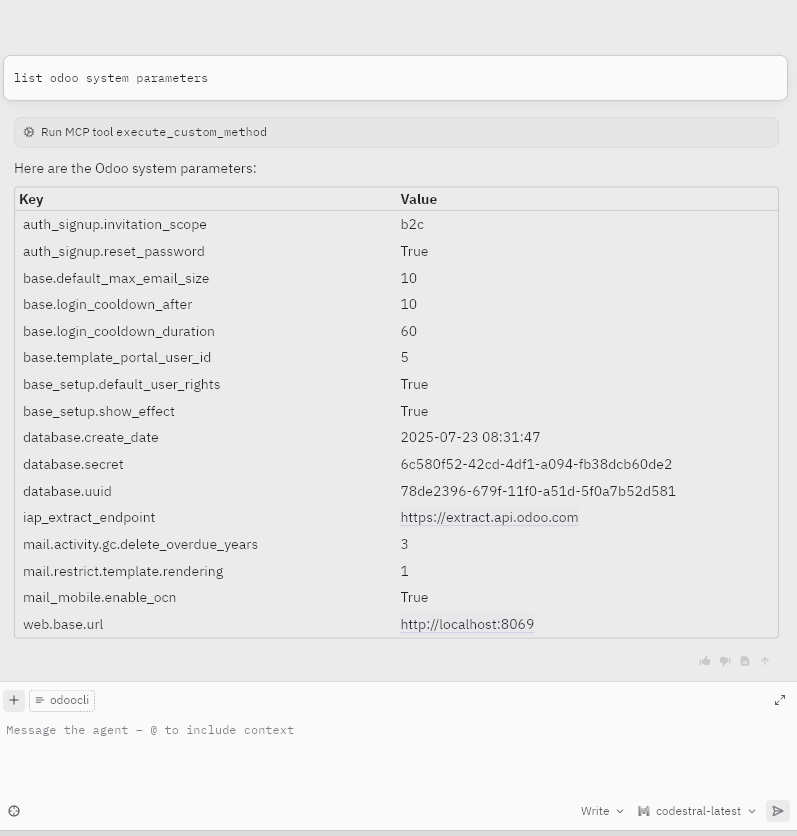Click the Value column header
797x836 pixels.
coord(419,199)
